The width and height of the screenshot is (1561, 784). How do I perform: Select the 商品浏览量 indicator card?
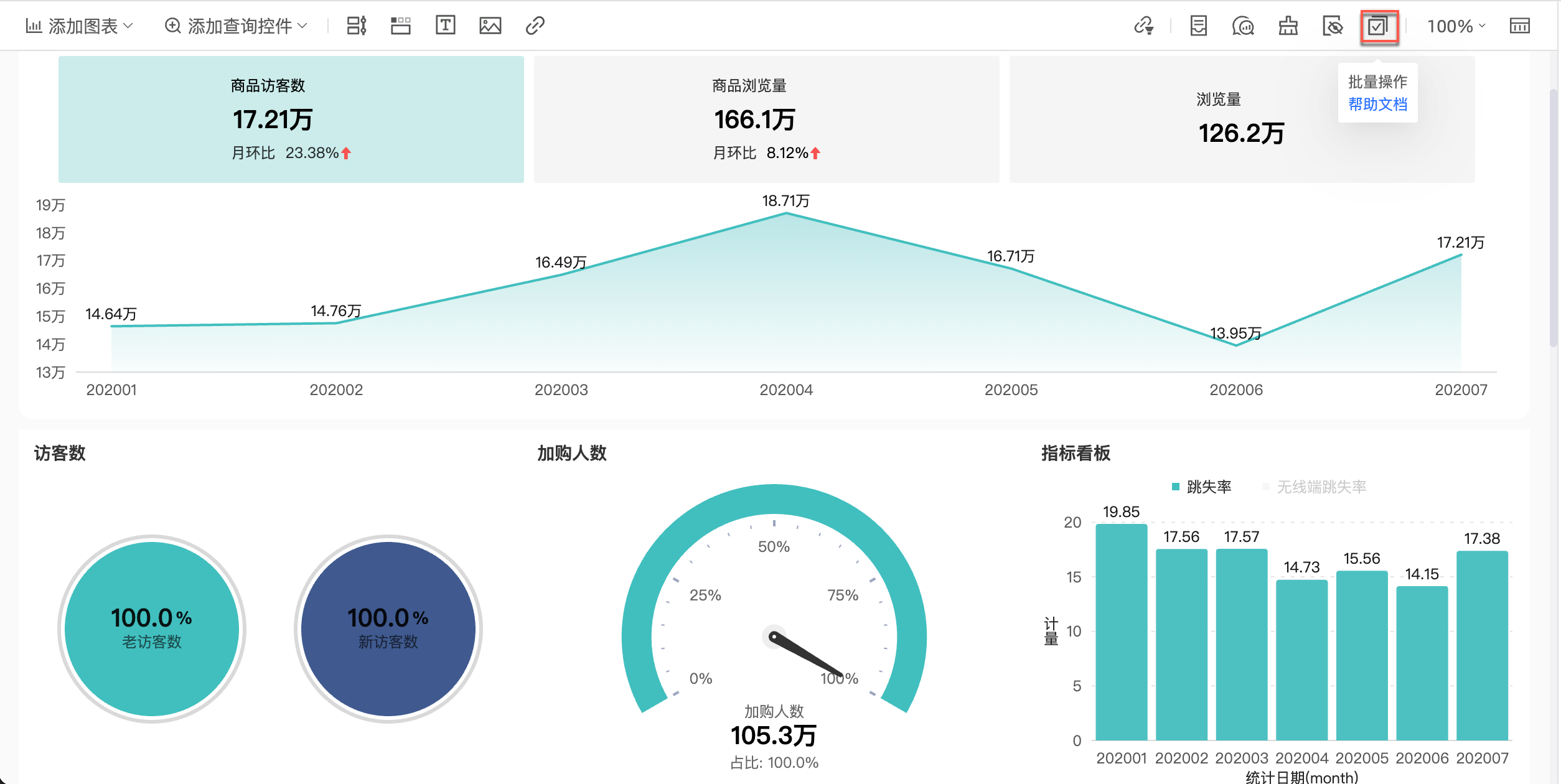[x=766, y=119]
